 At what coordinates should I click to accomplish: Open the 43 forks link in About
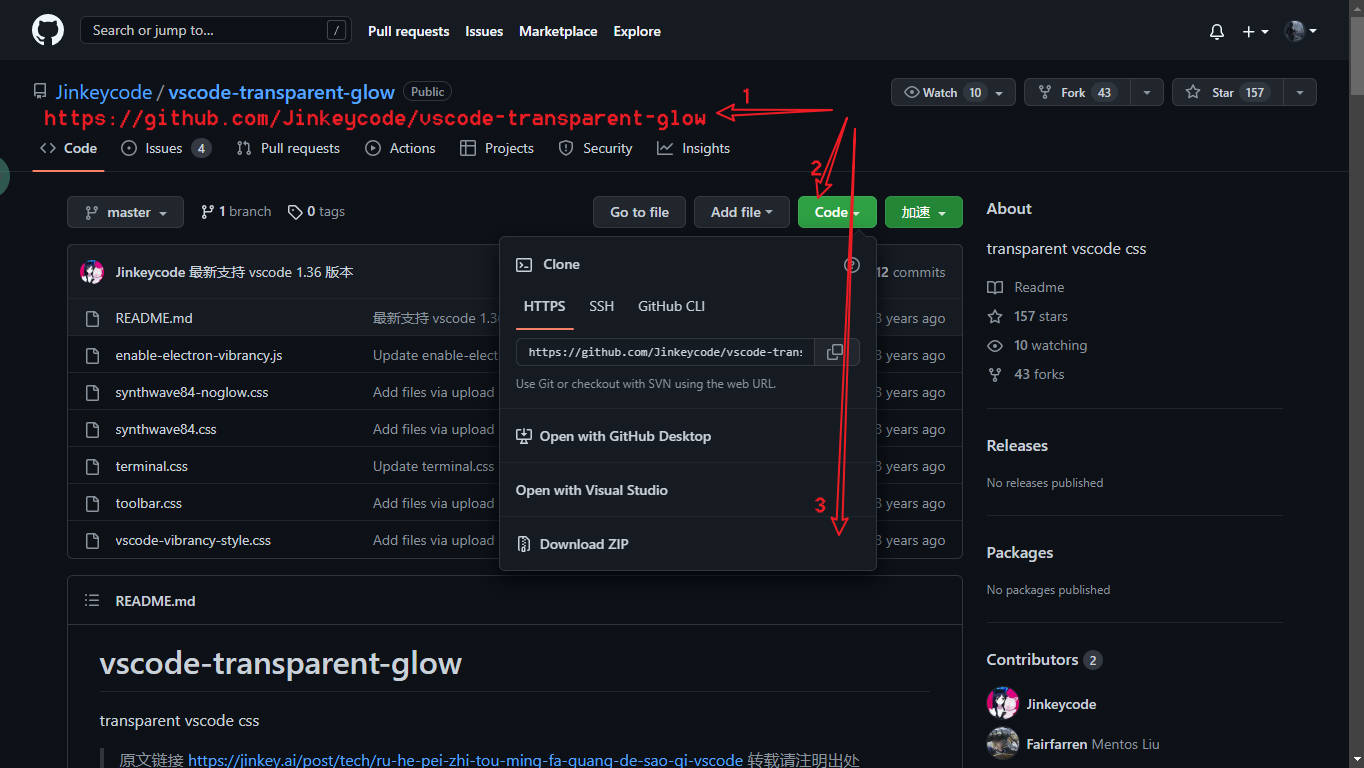pos(1026,374)
